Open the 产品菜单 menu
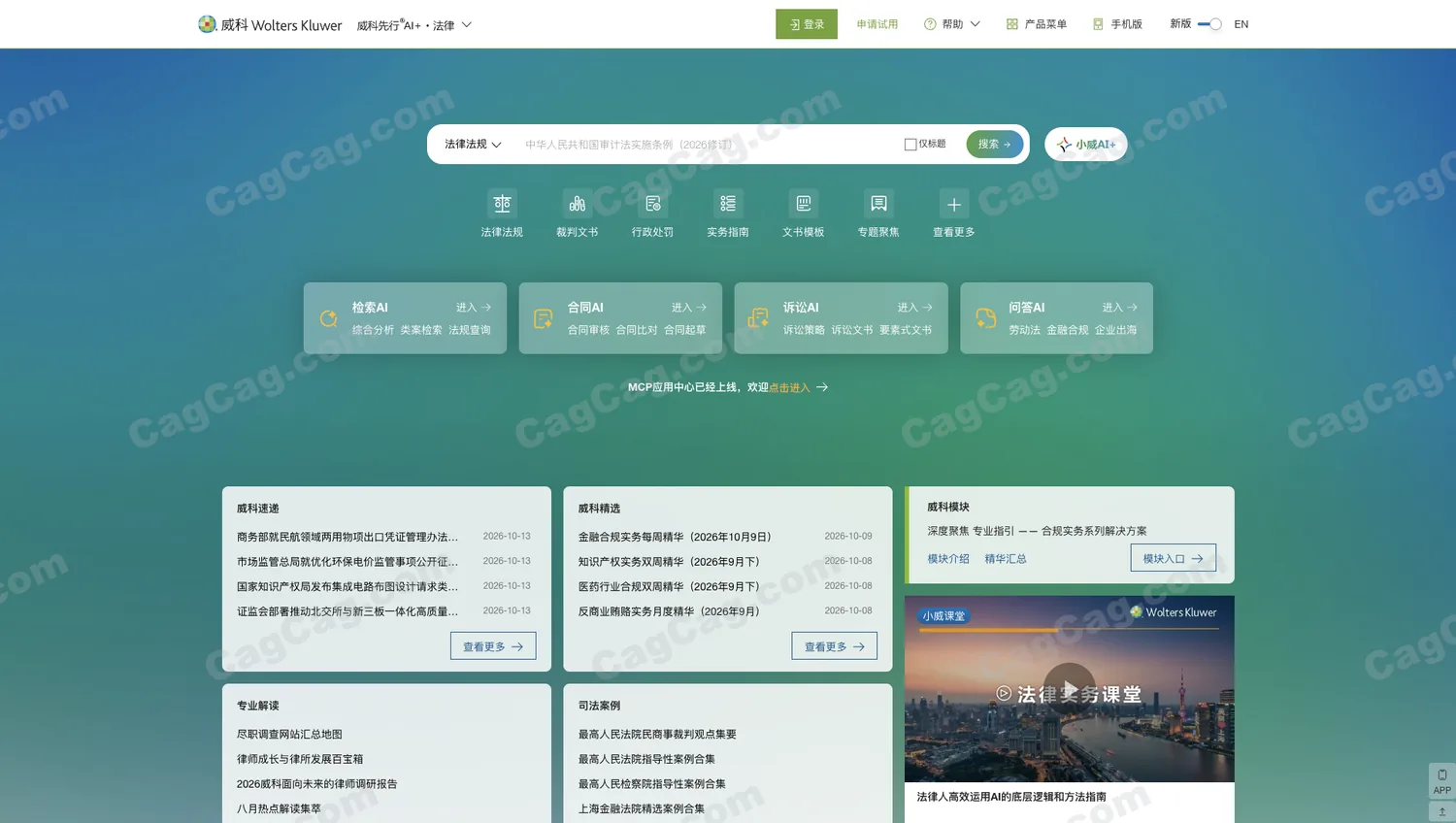Screen dimensions: 1456x823 [x=1037, y=24]
